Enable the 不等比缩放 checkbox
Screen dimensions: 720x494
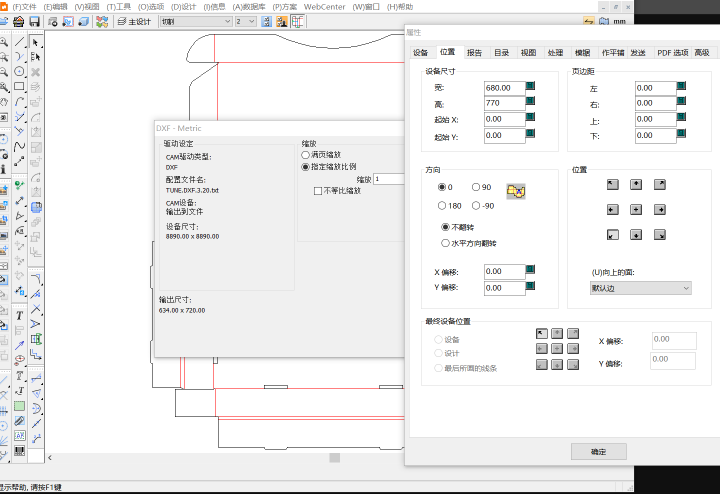point(319,190)
